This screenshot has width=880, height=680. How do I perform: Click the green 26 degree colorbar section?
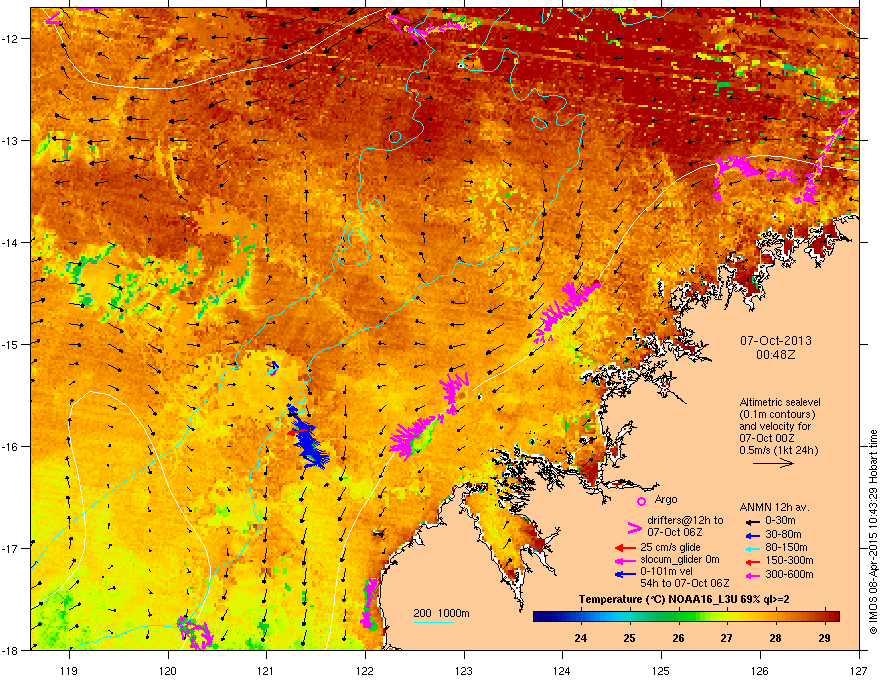[x=679, y=617]
